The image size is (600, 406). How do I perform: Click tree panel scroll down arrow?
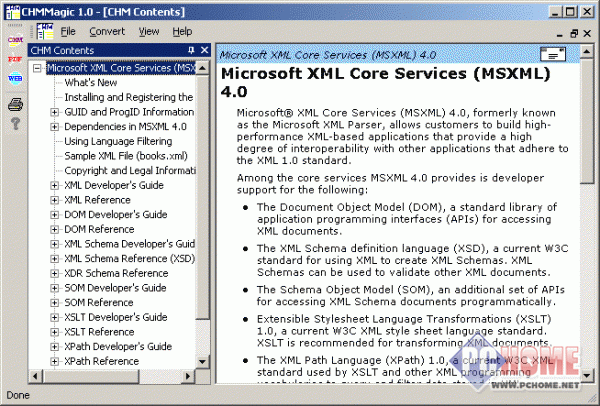202,361
